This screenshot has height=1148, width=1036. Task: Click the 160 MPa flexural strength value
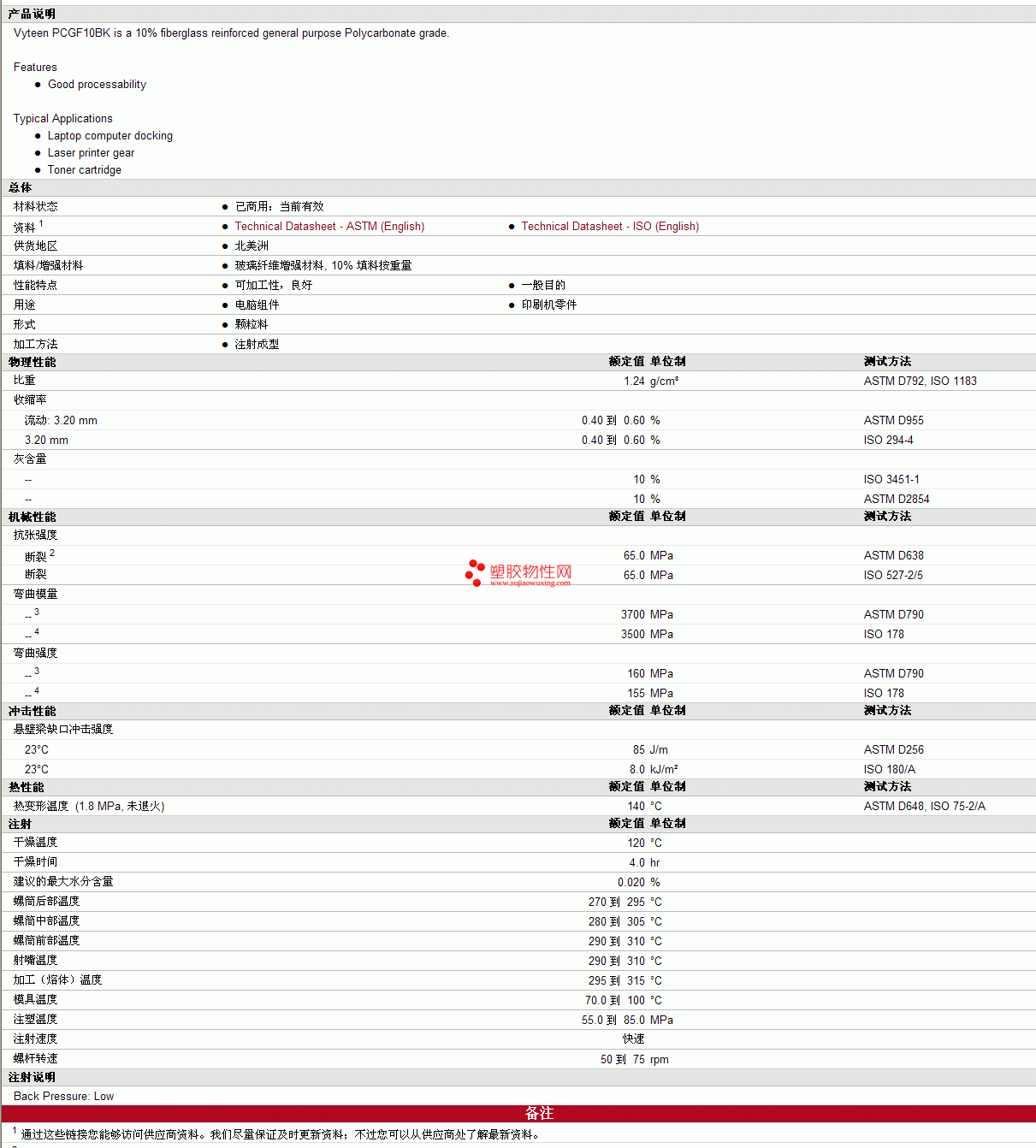(x=650, y=674)
